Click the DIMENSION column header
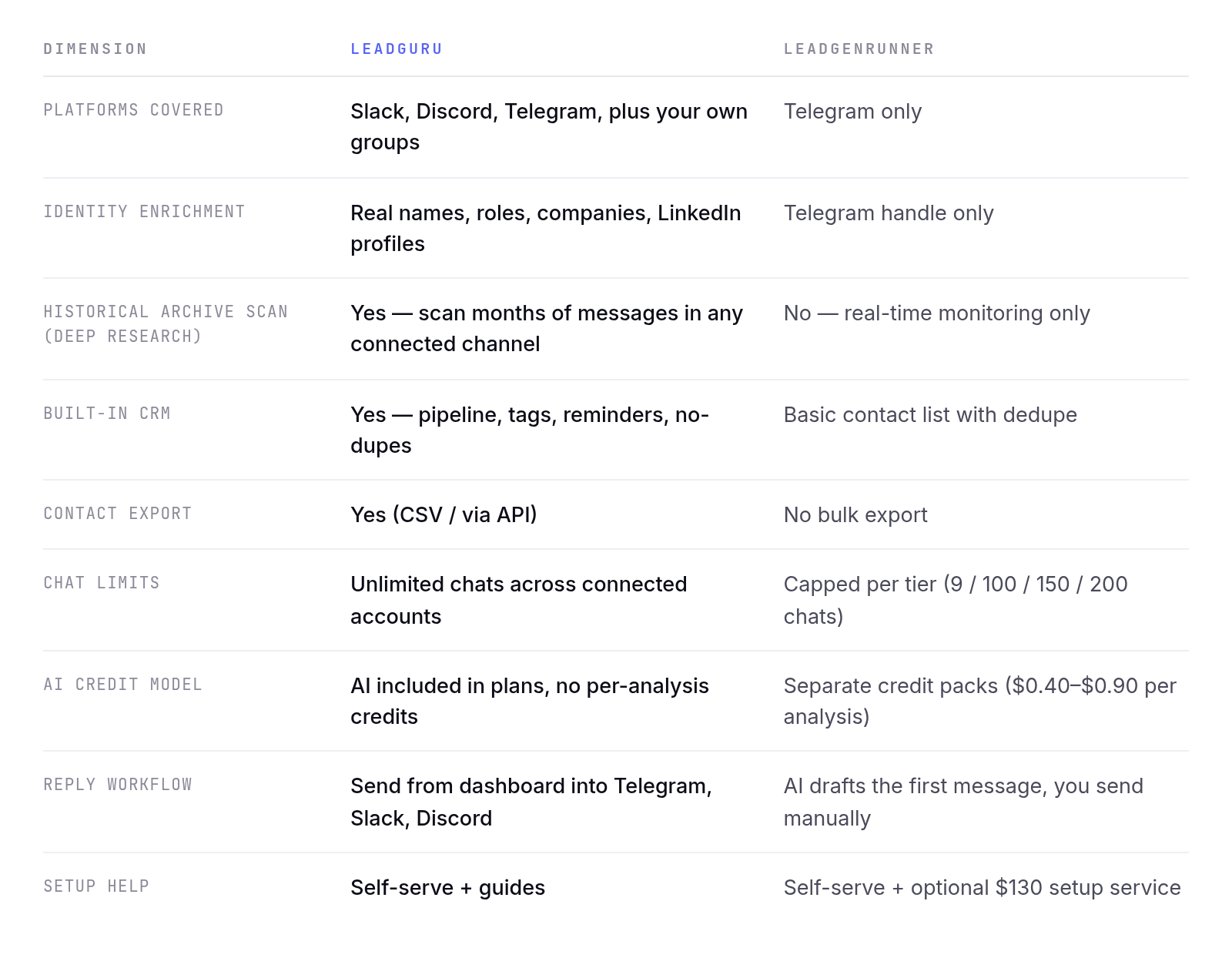 point(95,49)
